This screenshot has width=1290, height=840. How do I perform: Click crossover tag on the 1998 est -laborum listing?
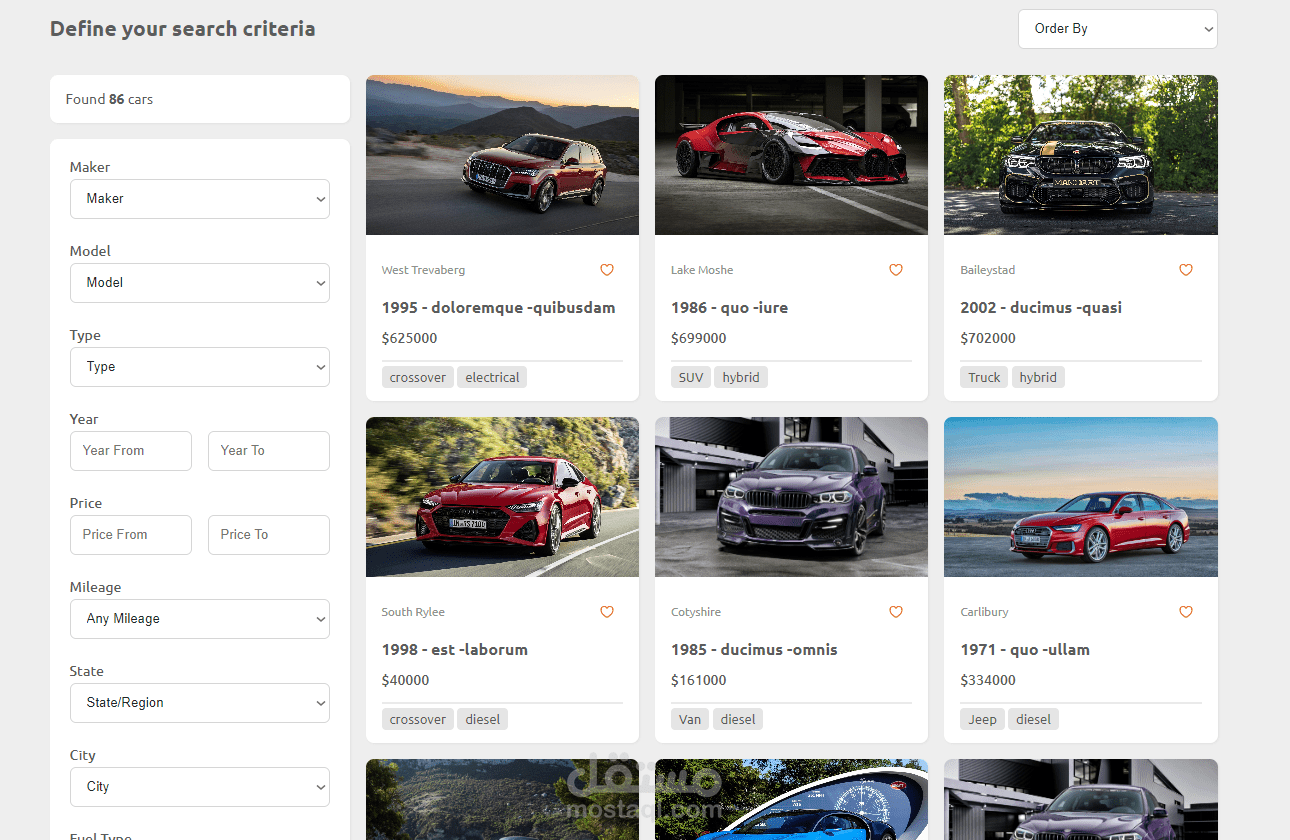418,719
